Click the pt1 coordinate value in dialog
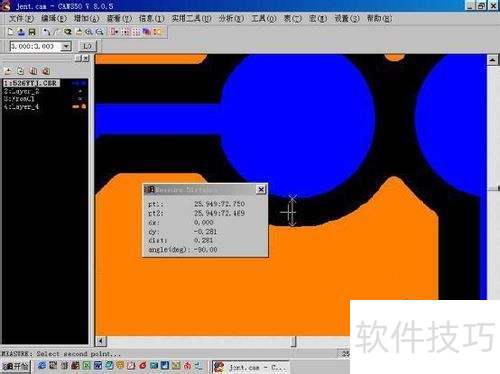Viewport: 500px width, 374px height. [x=219, y=204]
